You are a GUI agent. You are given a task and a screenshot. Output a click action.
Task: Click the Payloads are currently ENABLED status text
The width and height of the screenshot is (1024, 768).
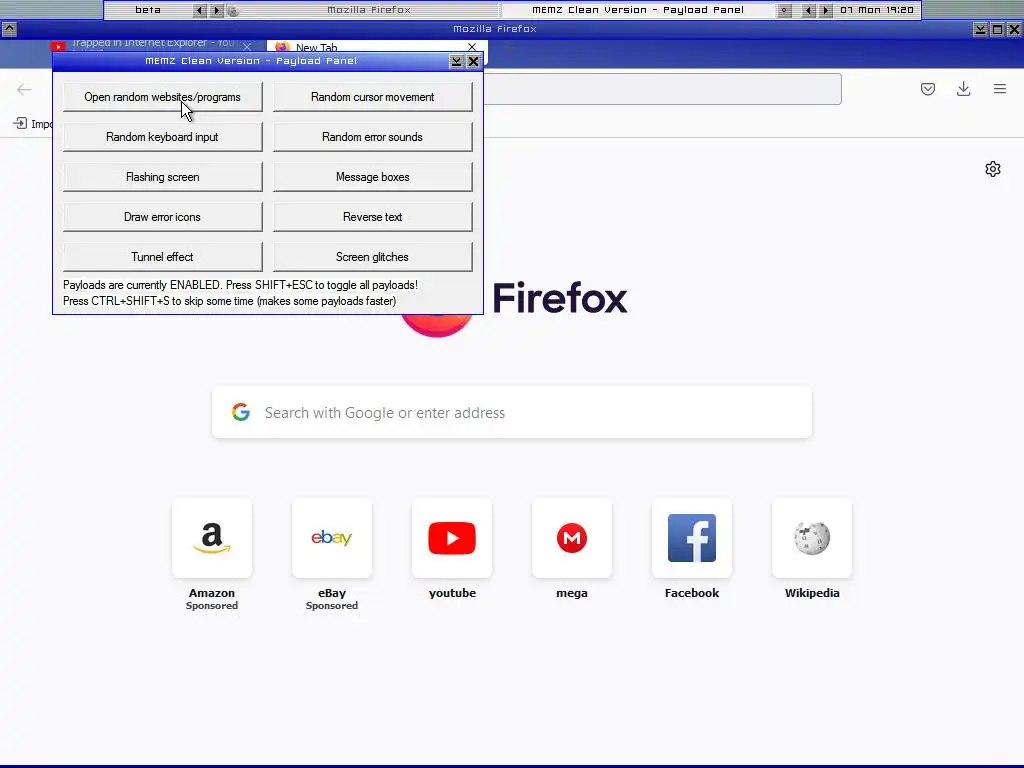click(240, 285)
